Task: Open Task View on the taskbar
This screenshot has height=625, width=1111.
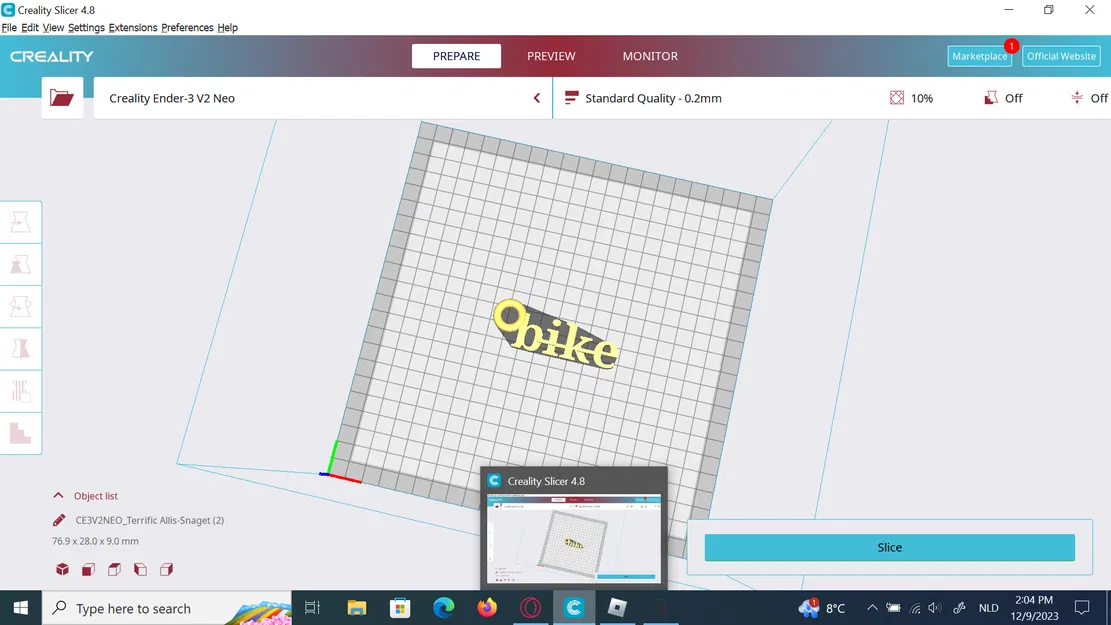Action: point(312,608)
